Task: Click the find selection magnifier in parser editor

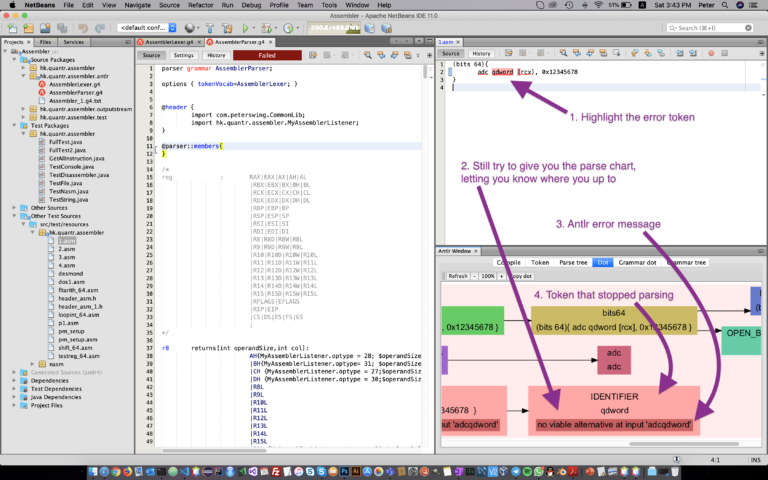Action: (367, 55)
